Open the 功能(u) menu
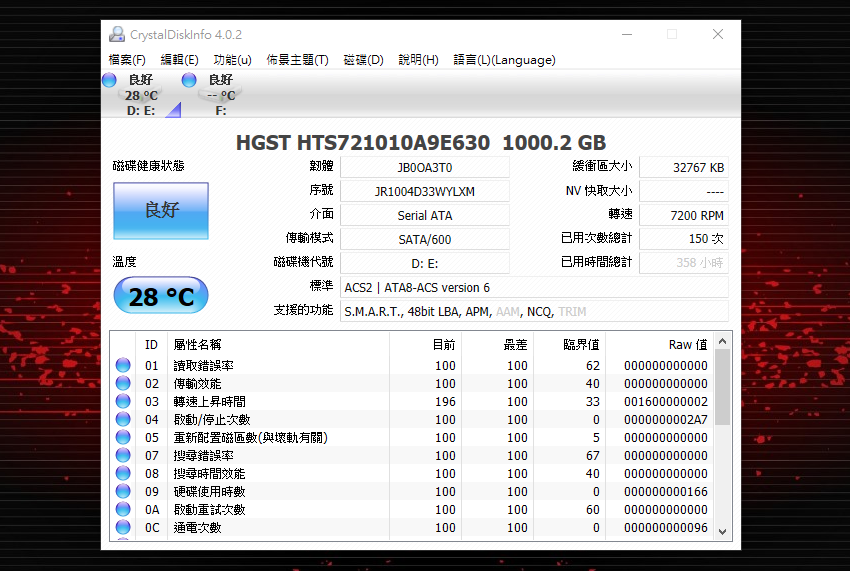850x571 pixels. [x=233, y=60]
